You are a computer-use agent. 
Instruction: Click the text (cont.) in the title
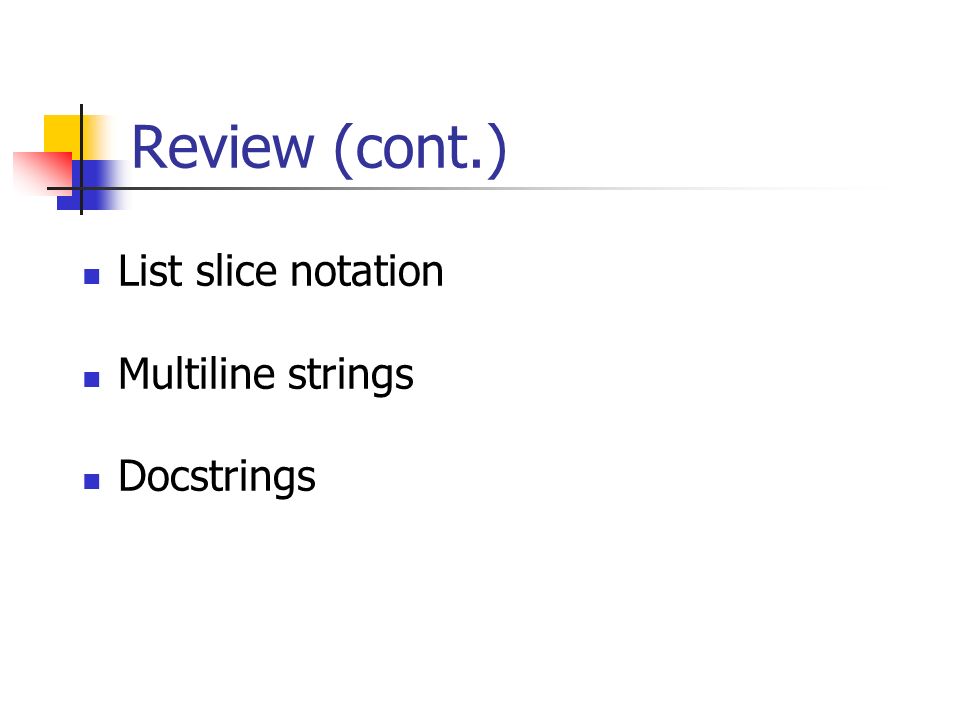(x=421, y=150)
